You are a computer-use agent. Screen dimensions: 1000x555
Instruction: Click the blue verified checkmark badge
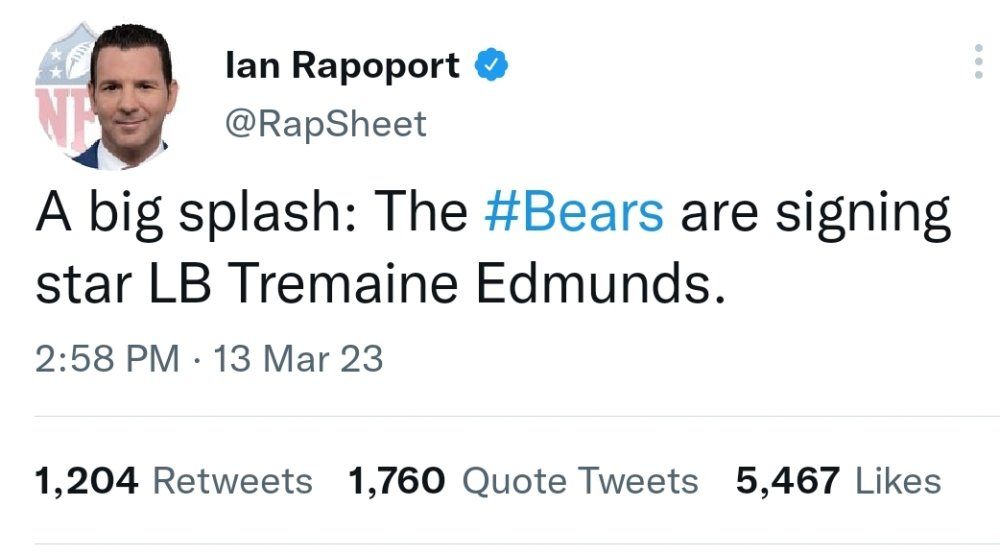click(x=491, y=64)
